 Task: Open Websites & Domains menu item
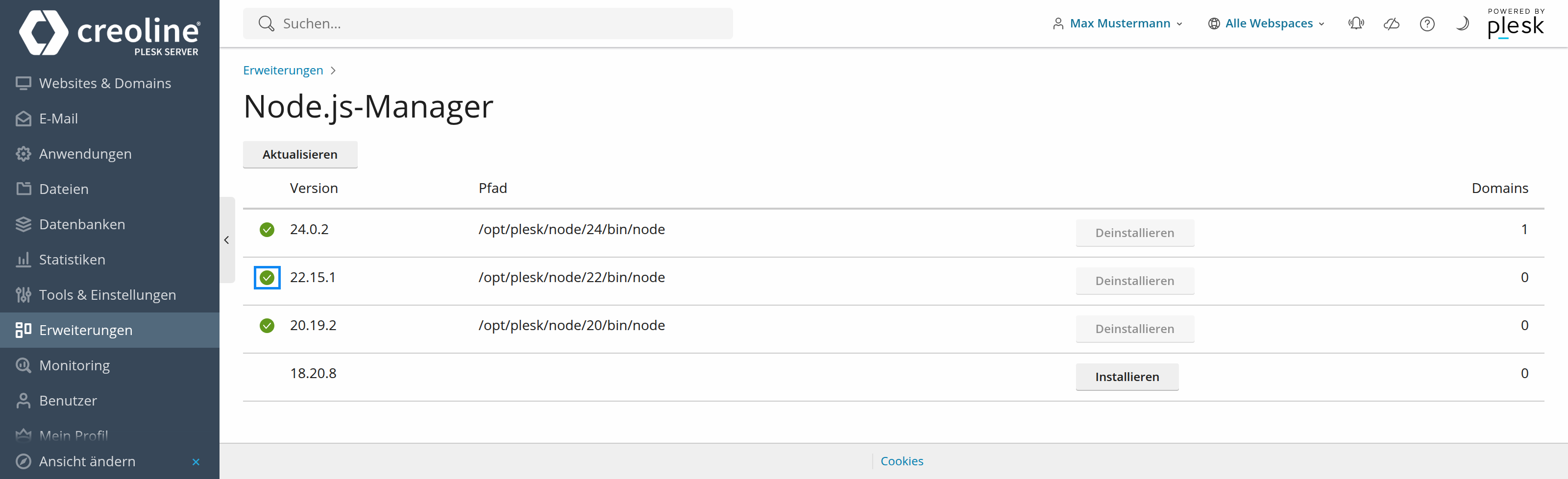coord(110,83)
